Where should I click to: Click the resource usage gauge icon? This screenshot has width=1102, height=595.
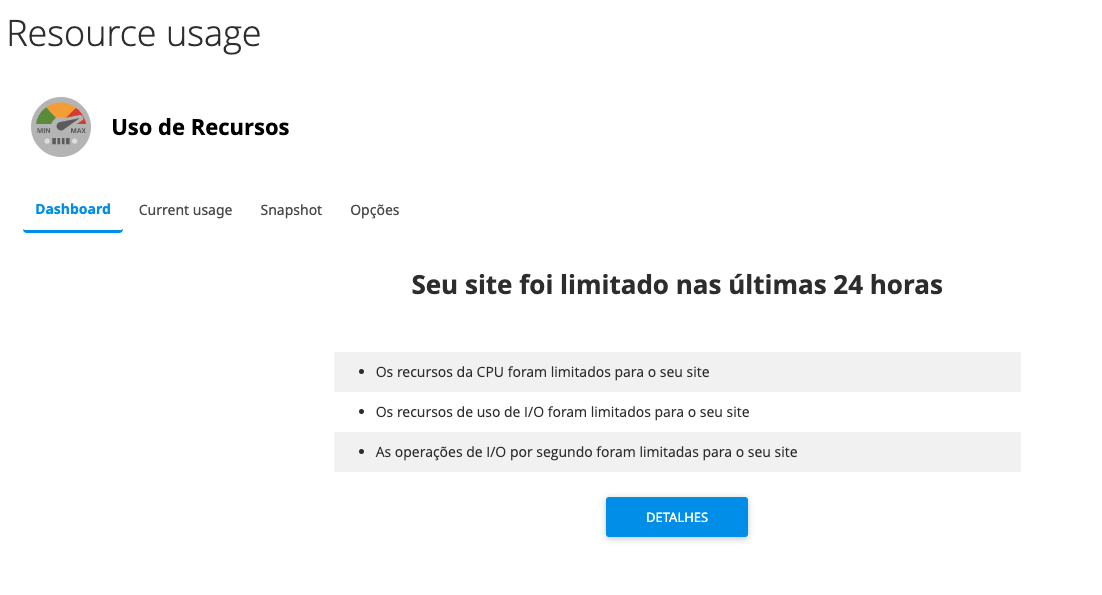[x=61, y=127]
